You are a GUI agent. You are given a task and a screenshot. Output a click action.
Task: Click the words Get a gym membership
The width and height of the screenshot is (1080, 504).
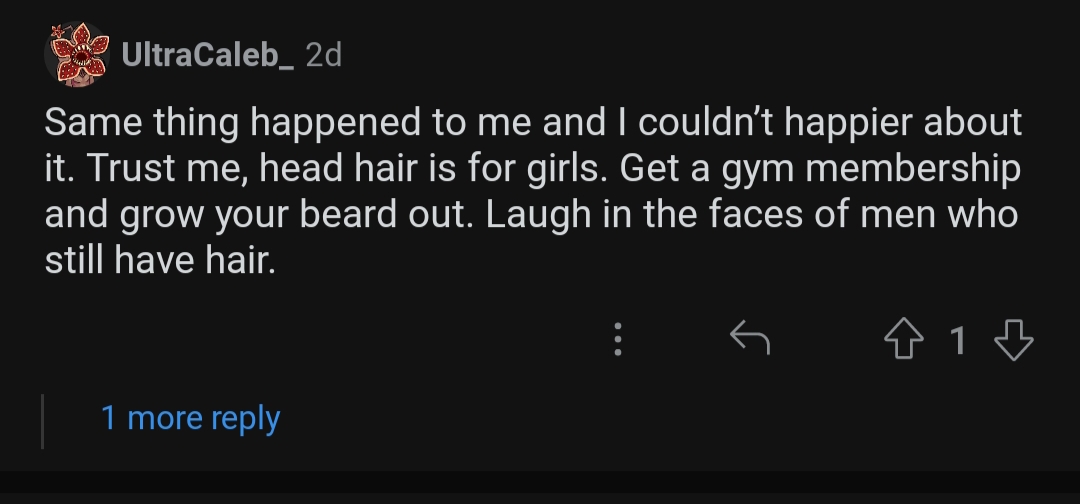[x=820, y=169]
